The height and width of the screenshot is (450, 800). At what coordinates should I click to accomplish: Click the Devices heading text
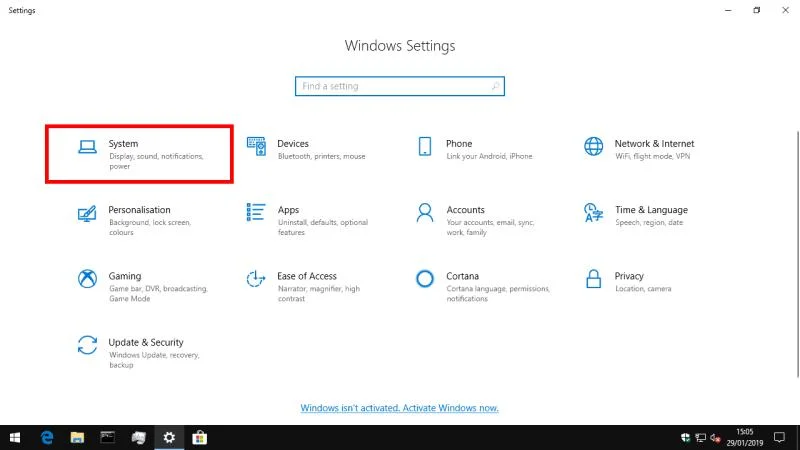point(292,144)
